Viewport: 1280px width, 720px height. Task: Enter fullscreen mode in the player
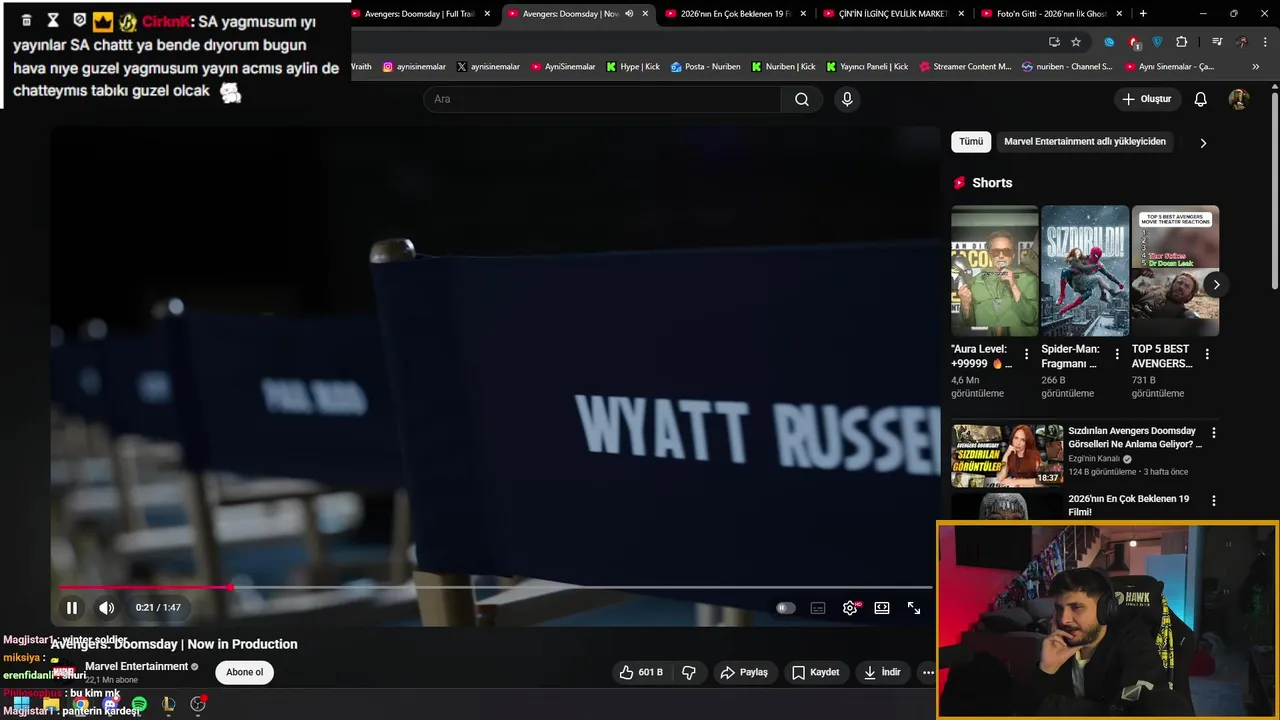tap(914, 608)
